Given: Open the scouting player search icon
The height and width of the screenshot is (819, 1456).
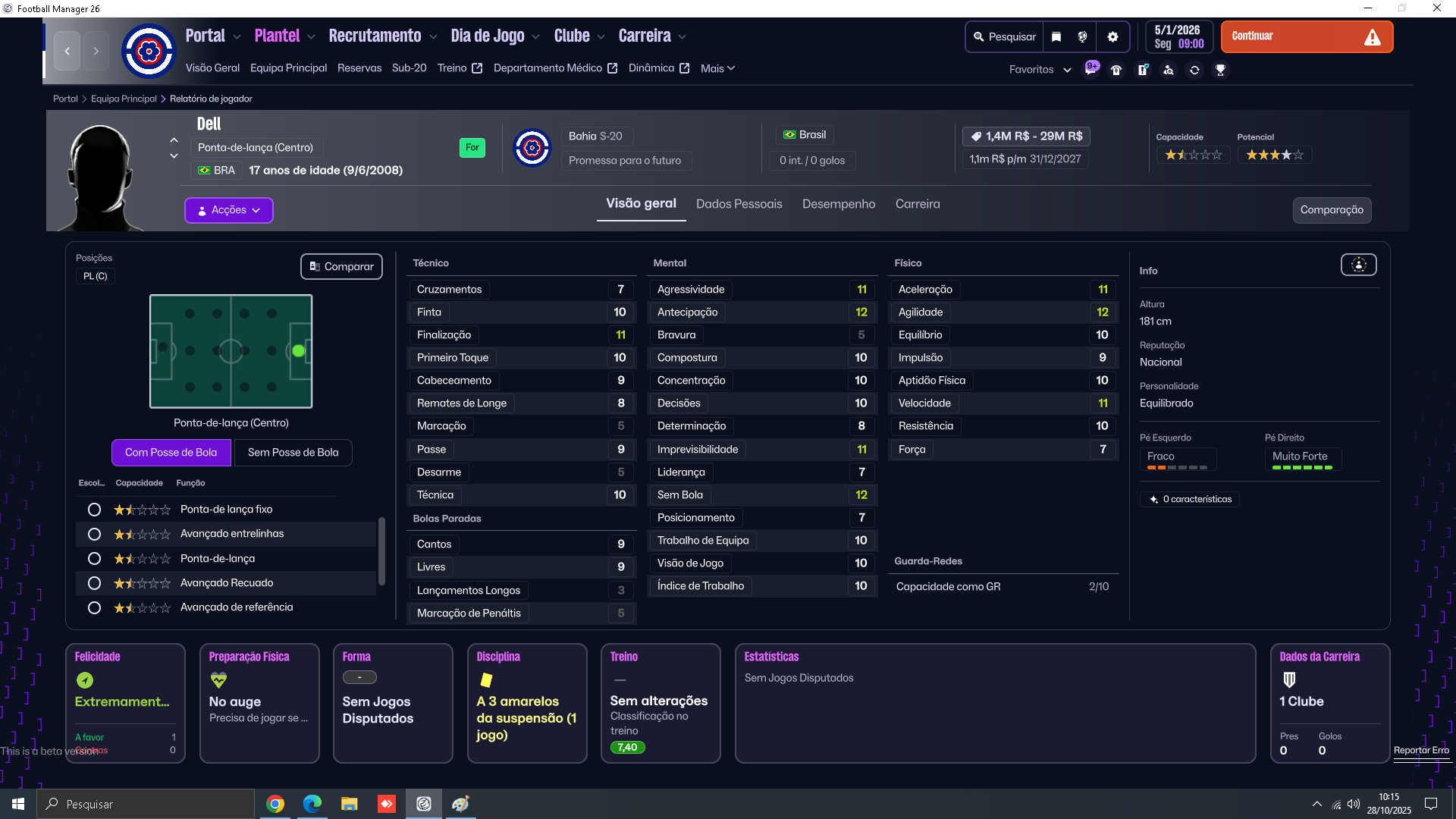Looking at the screenshot, I should click(1169, 70).
